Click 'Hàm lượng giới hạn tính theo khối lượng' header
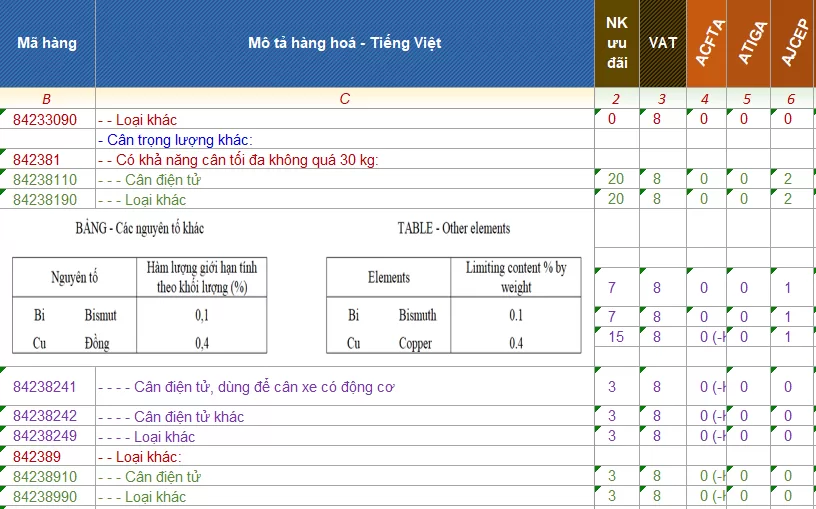Image resolution: width=816 pixels, height=509 pixels. tap(202, 277)
